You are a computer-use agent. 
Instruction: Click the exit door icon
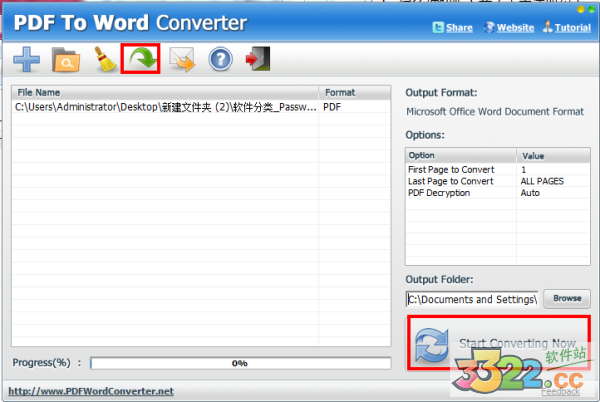click(x=258, y=59)
